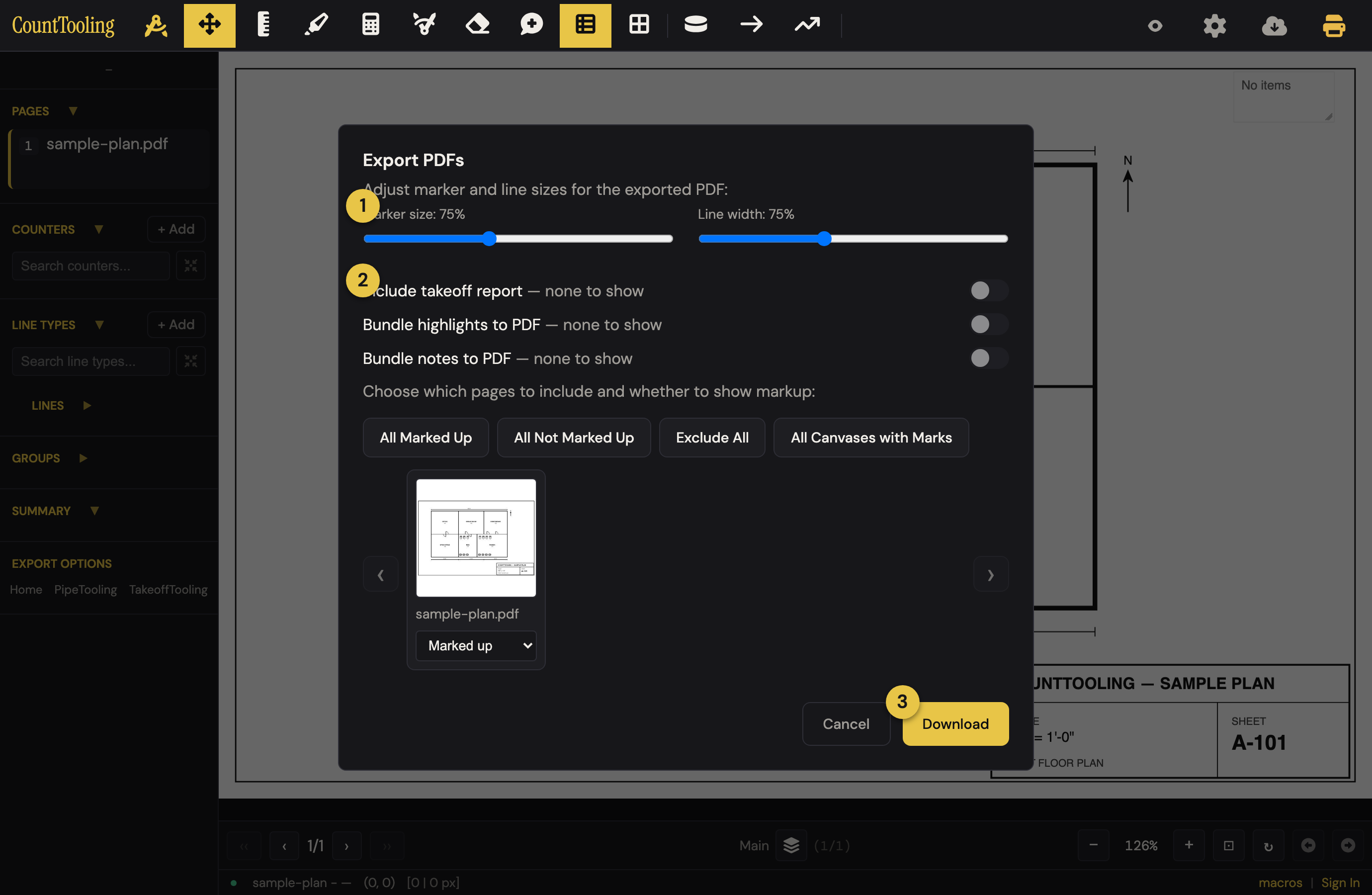The image size is (1372, 895).
Task: Choose the highlighter marker tool
Action: (317, 25)
